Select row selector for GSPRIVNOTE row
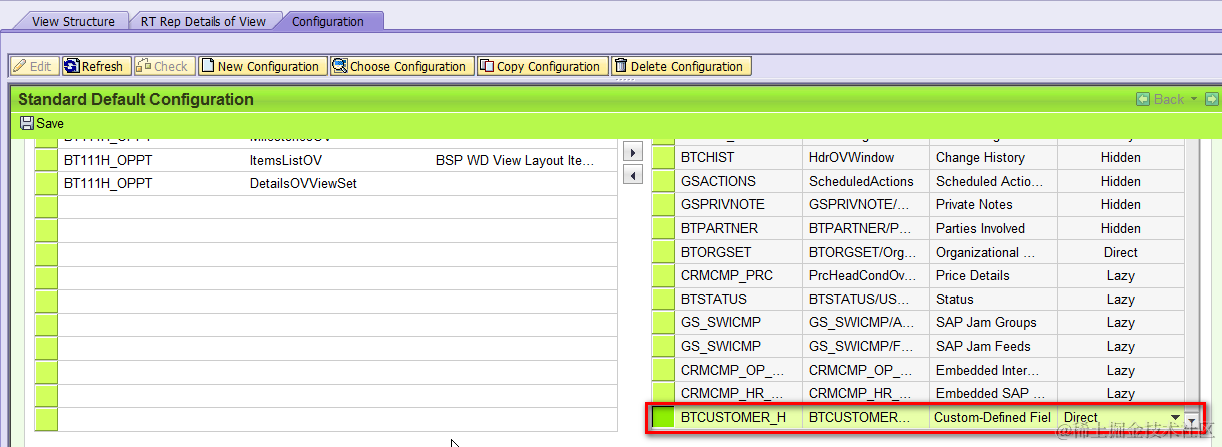The height and width of the screenshot is (447, 1222). coord(663,204)
